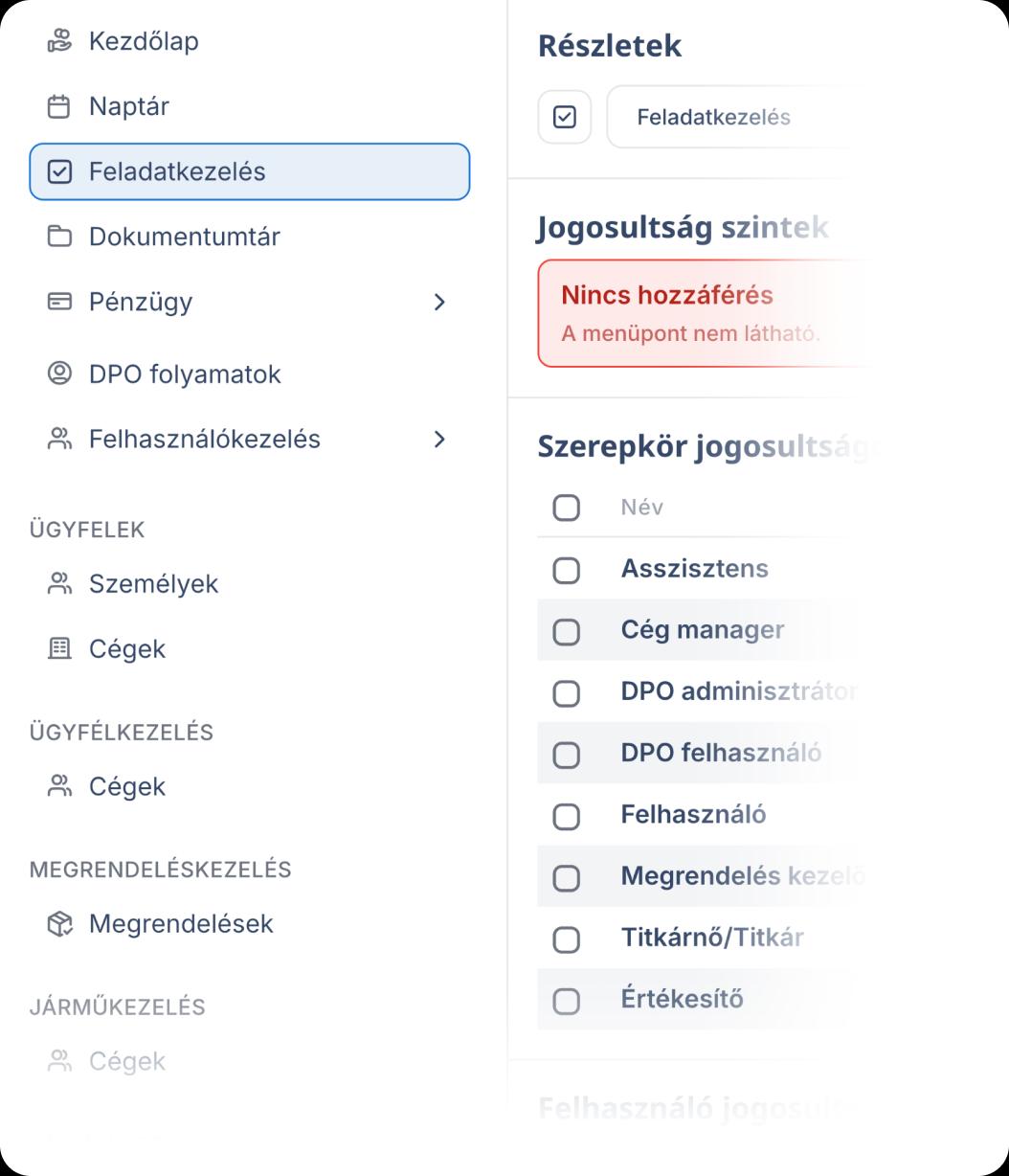Expand the Felhasználókezelés submenu arrow

coord(439,440)
